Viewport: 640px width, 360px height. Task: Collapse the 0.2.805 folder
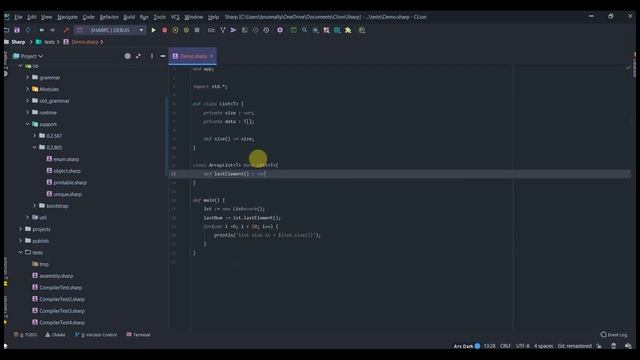tap(35, 147)
